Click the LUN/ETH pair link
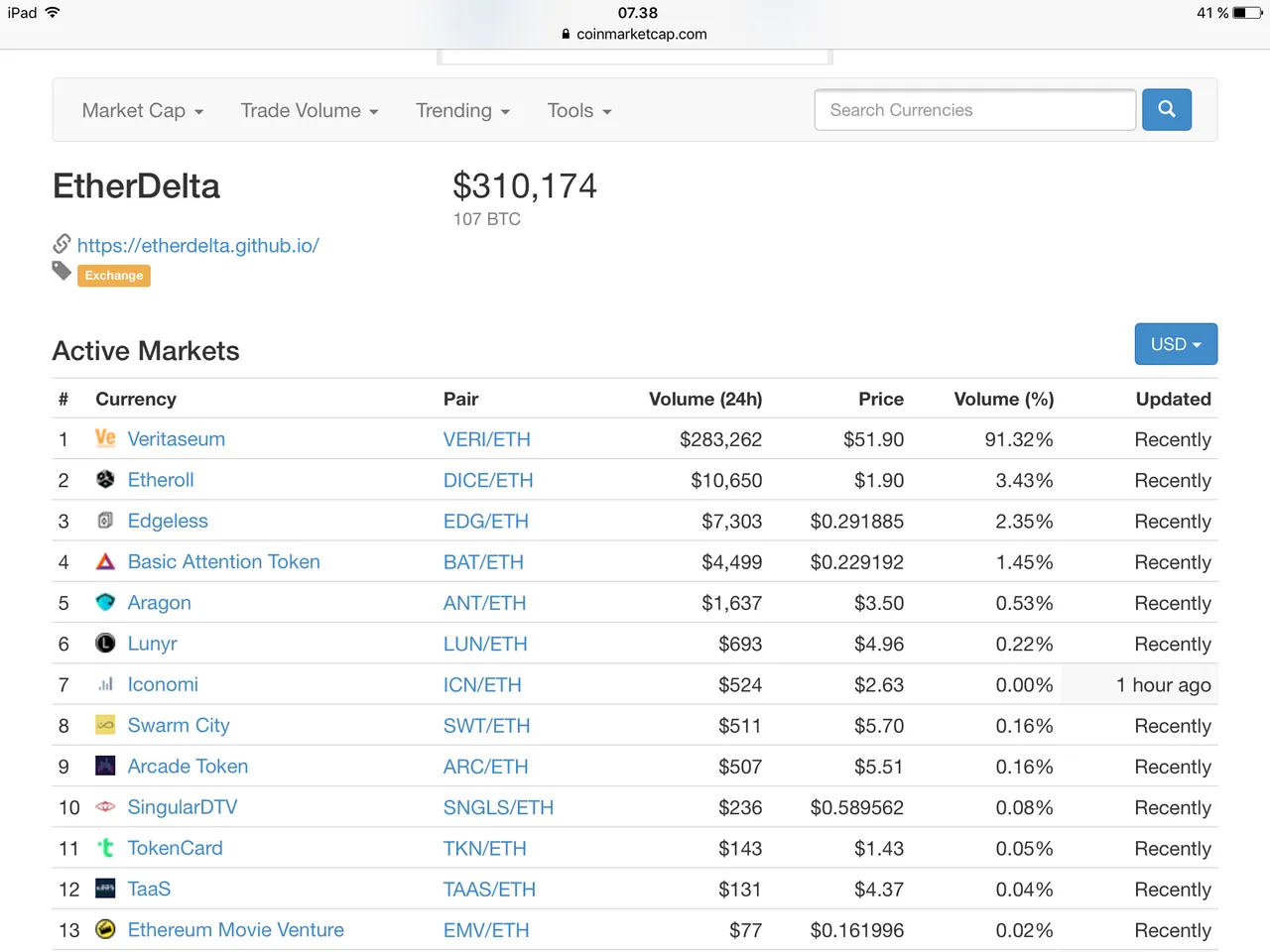 485,644
